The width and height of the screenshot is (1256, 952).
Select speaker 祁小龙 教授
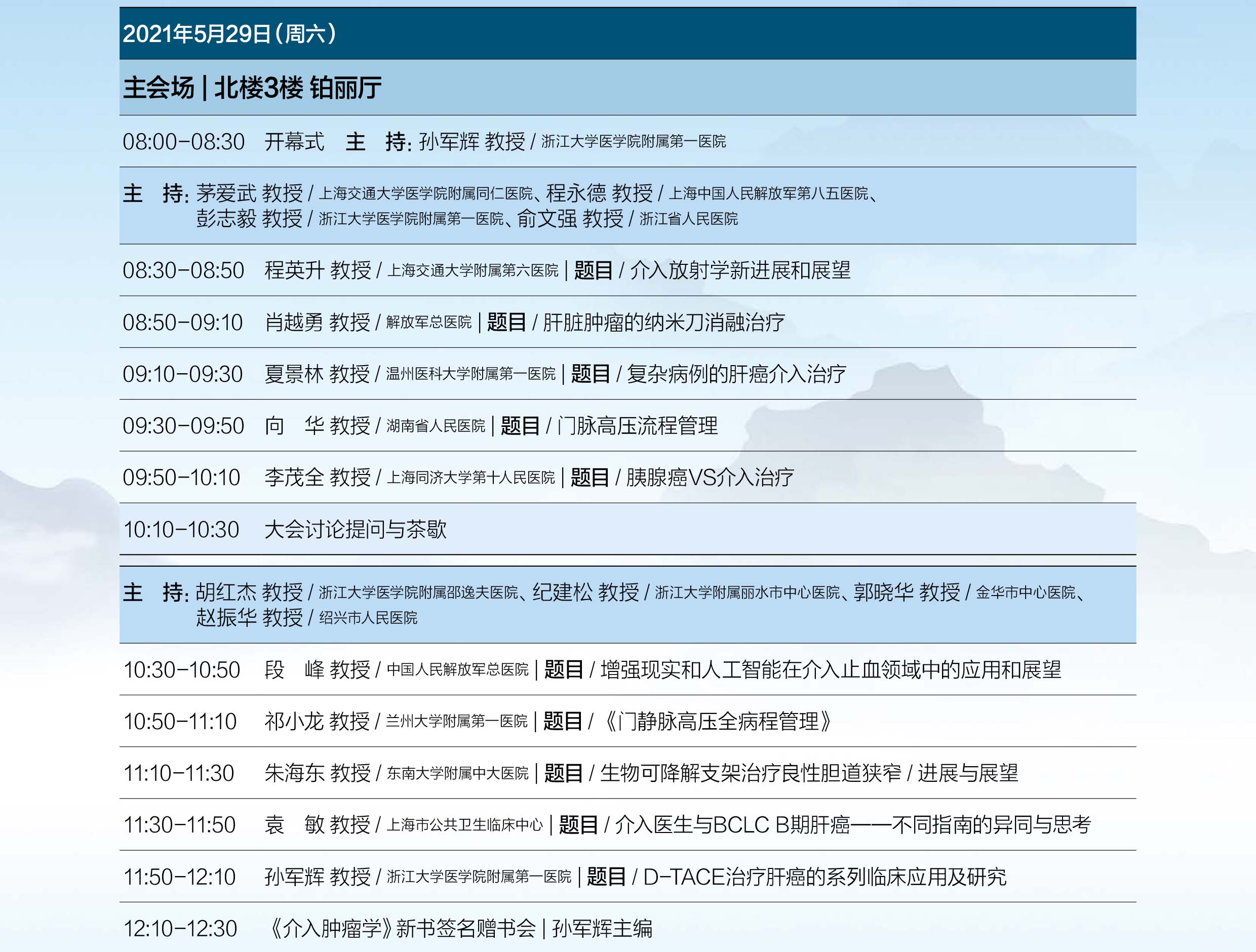click(317, 722)
